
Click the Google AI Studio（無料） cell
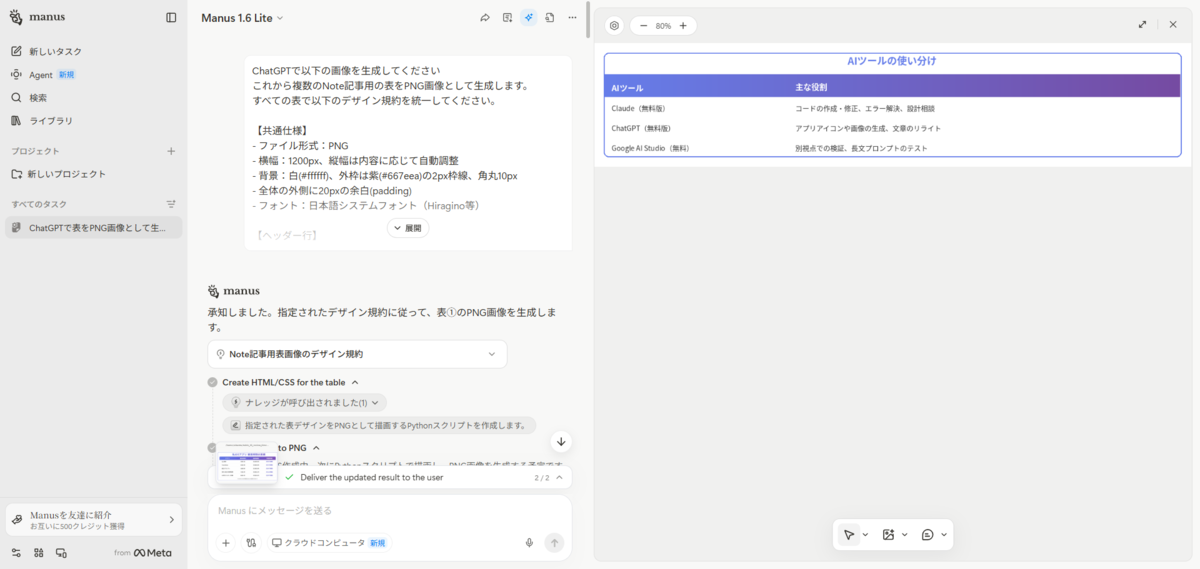point(650,148)
